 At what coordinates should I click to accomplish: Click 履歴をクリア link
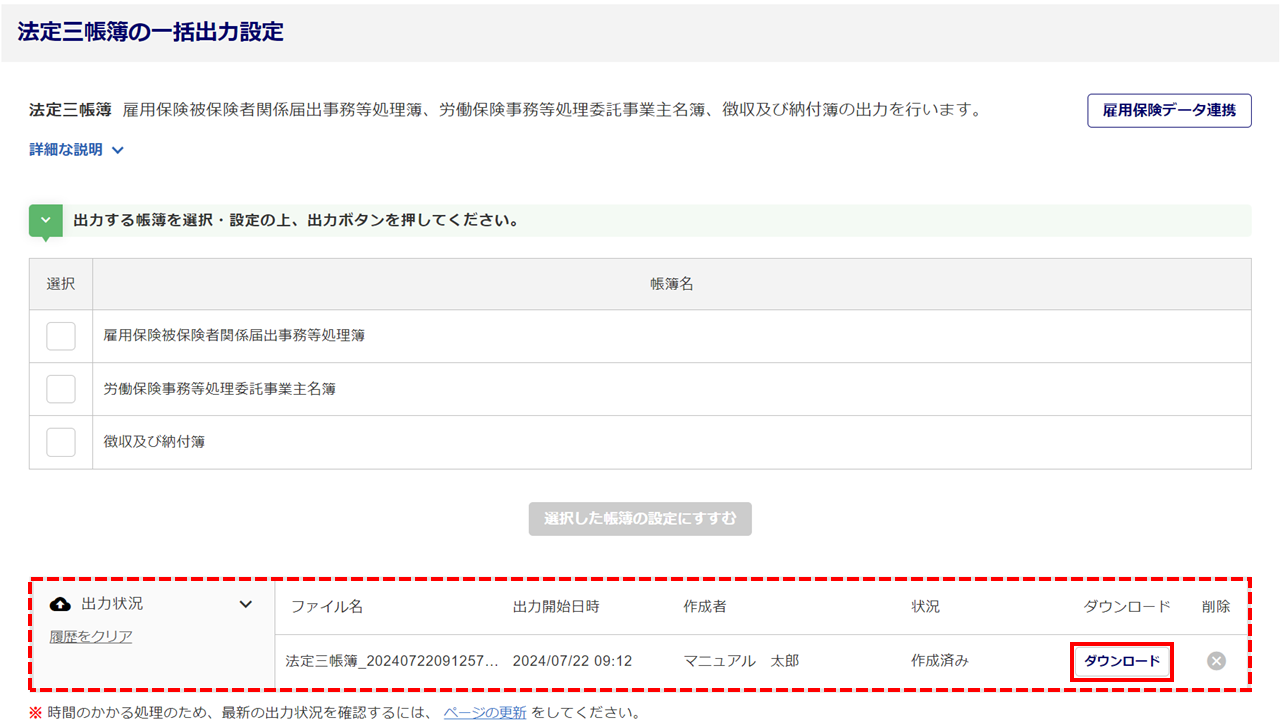tap(91, 636)
